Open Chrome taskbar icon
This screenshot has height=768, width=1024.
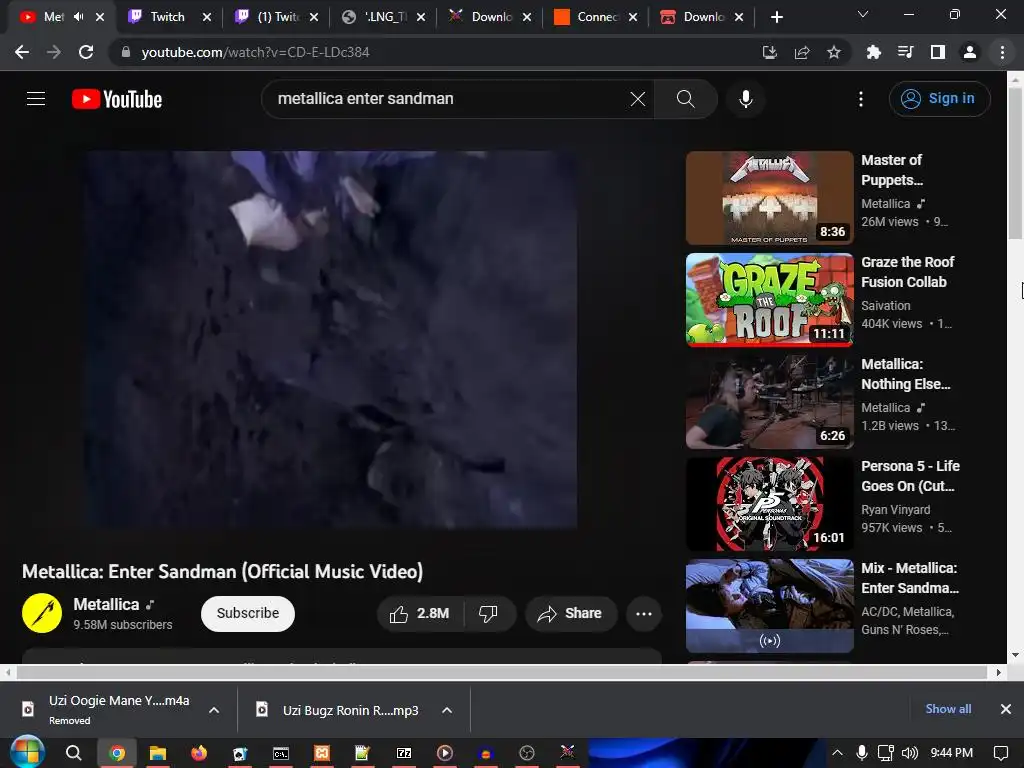tap(117, 753)
